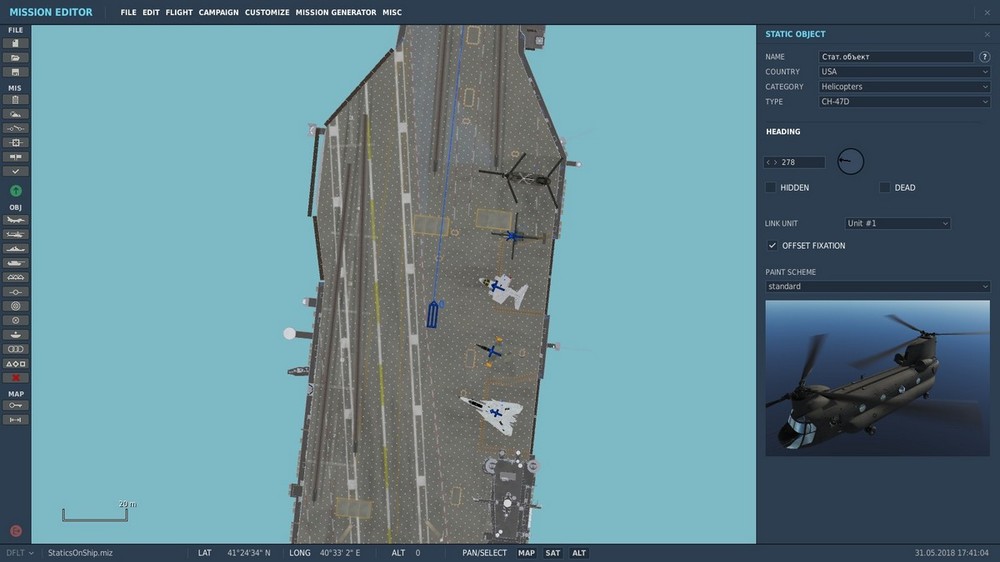This screenshot has width=1000, height=562.
Task: Open the map options key icon
Action: [15, 406]
